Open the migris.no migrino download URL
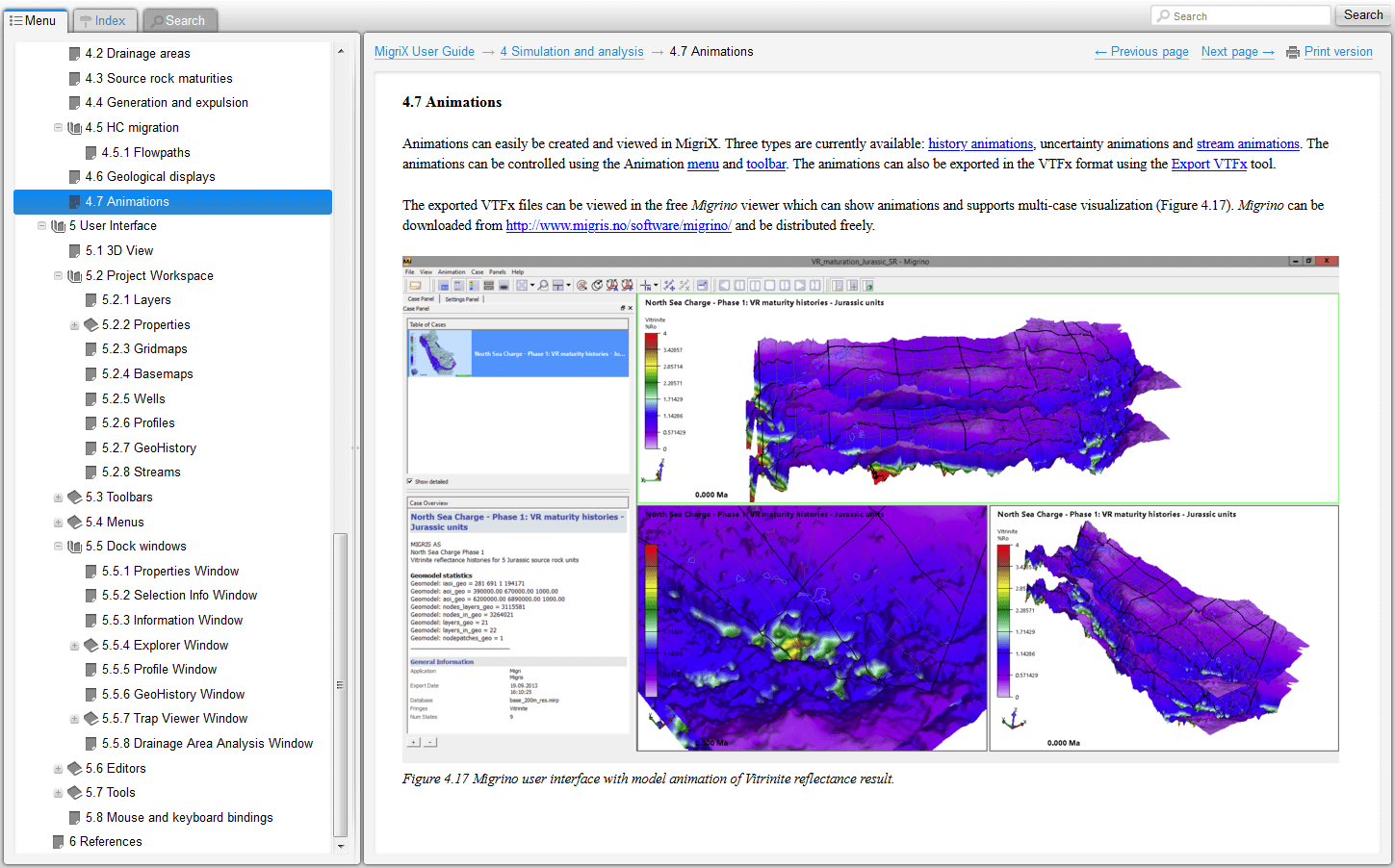 [x=618, y=225]
